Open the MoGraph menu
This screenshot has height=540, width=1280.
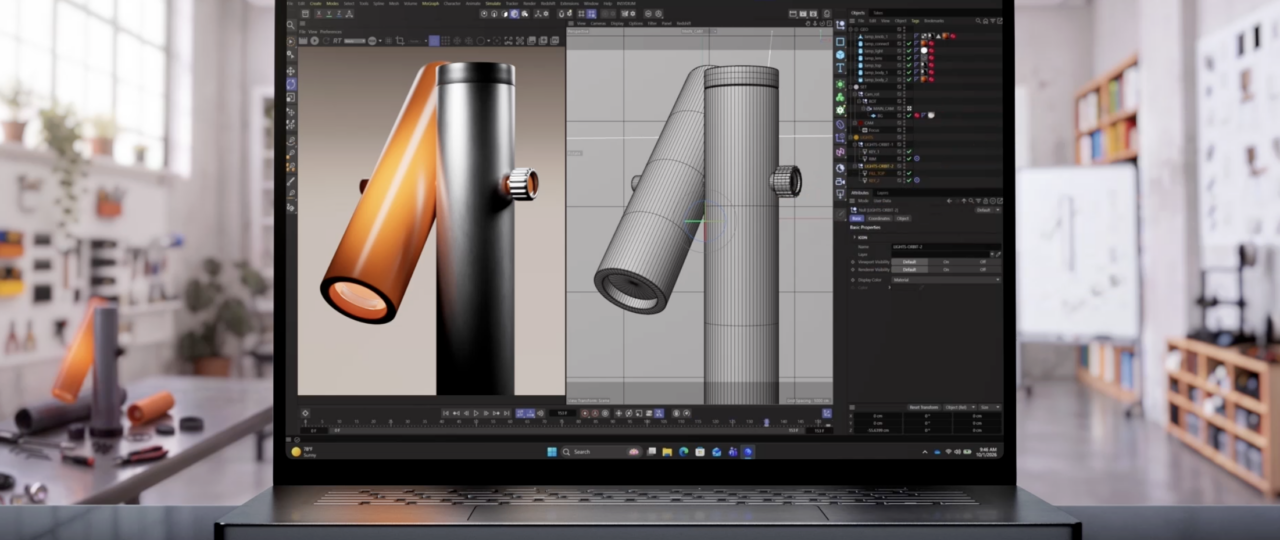[x=431, y=4]
